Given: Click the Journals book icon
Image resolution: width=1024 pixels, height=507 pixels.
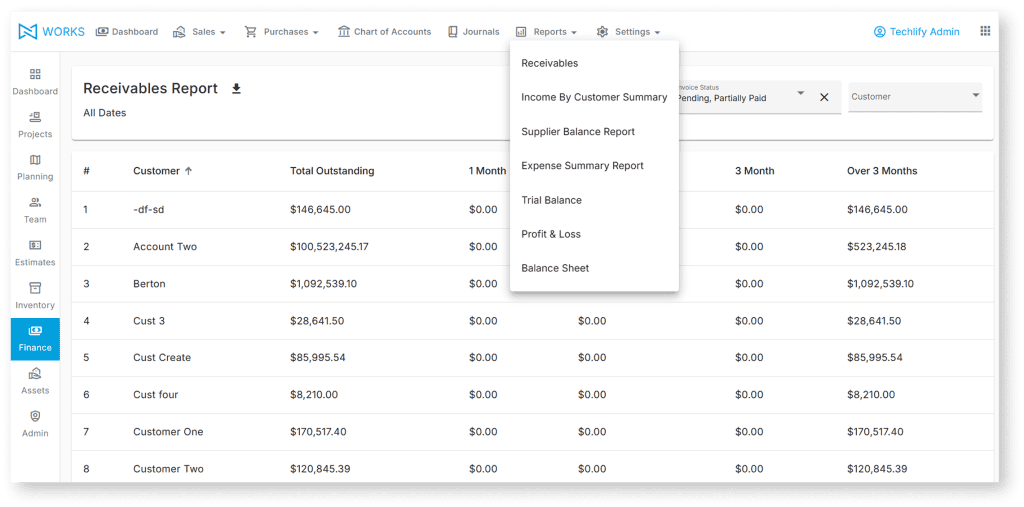Looking at the screenshot, I should 453,31.
